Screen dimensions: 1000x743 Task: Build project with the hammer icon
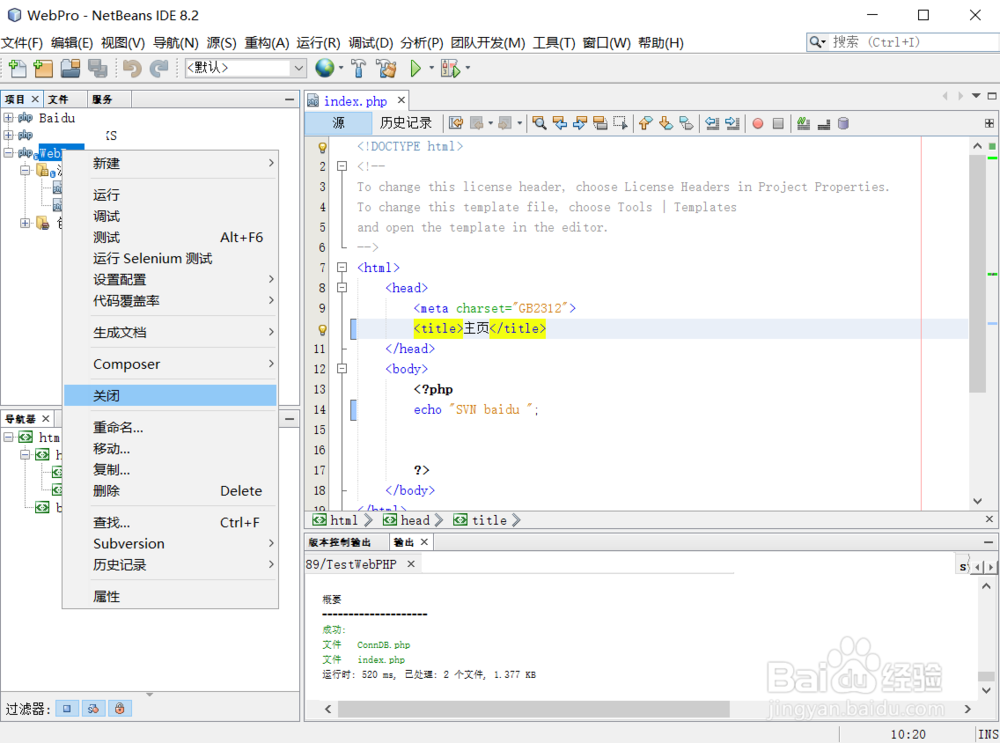click(358, 68)
